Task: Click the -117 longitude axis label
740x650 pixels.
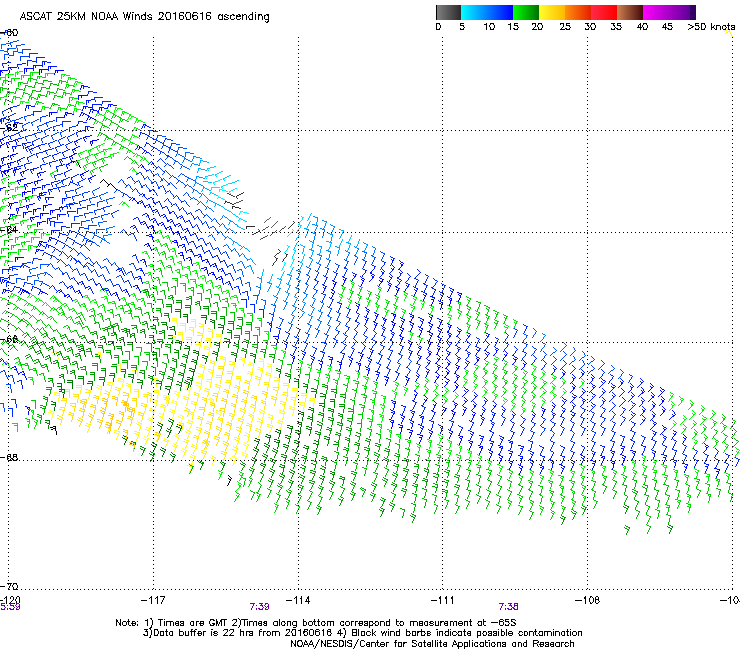Action: (153, 600)
